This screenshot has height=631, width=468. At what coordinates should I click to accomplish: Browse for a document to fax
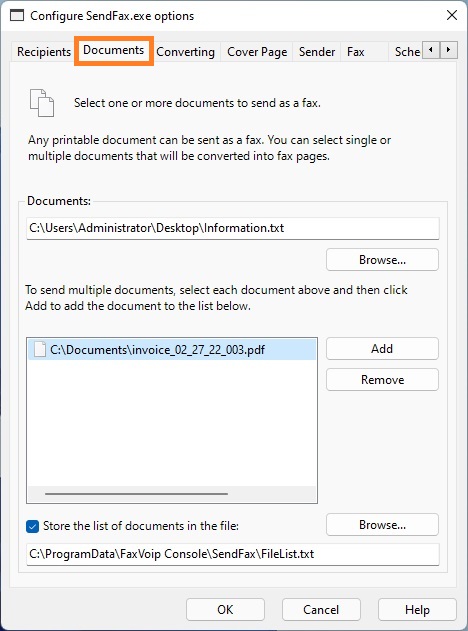point(382,260)
